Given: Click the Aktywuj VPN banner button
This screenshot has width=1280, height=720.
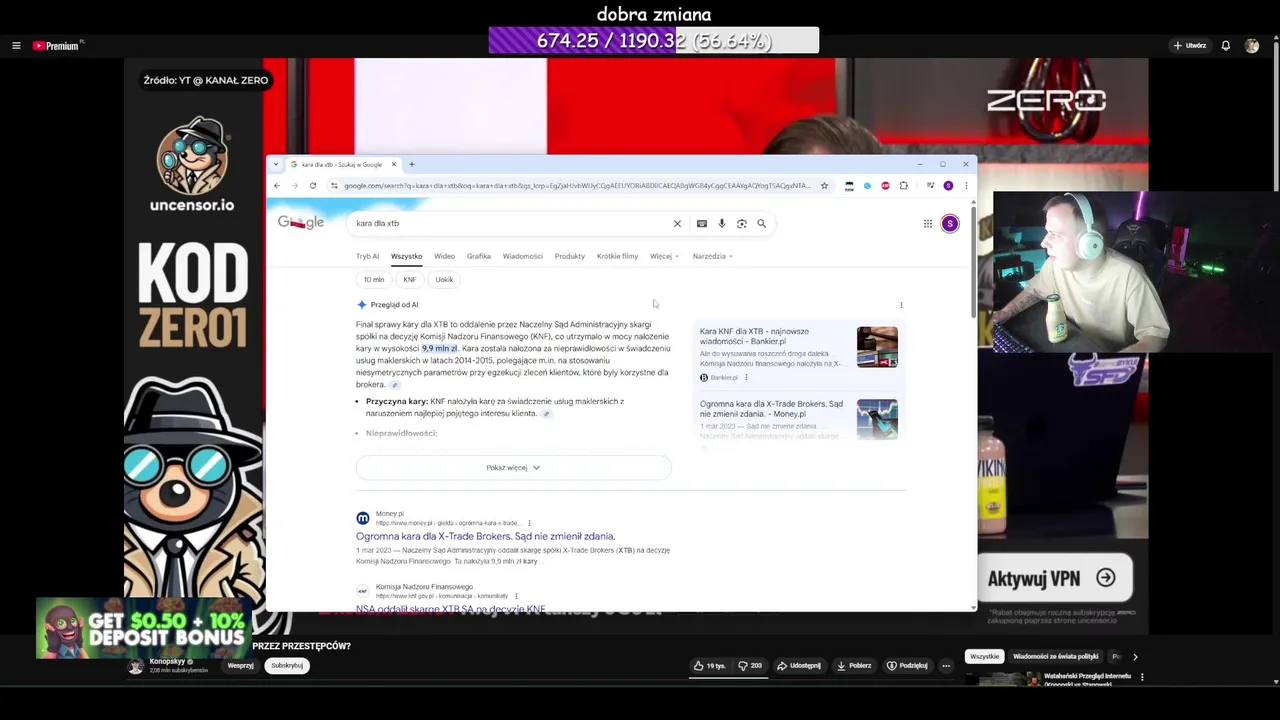Looking at the screenshot, I should pos(1055,578).
